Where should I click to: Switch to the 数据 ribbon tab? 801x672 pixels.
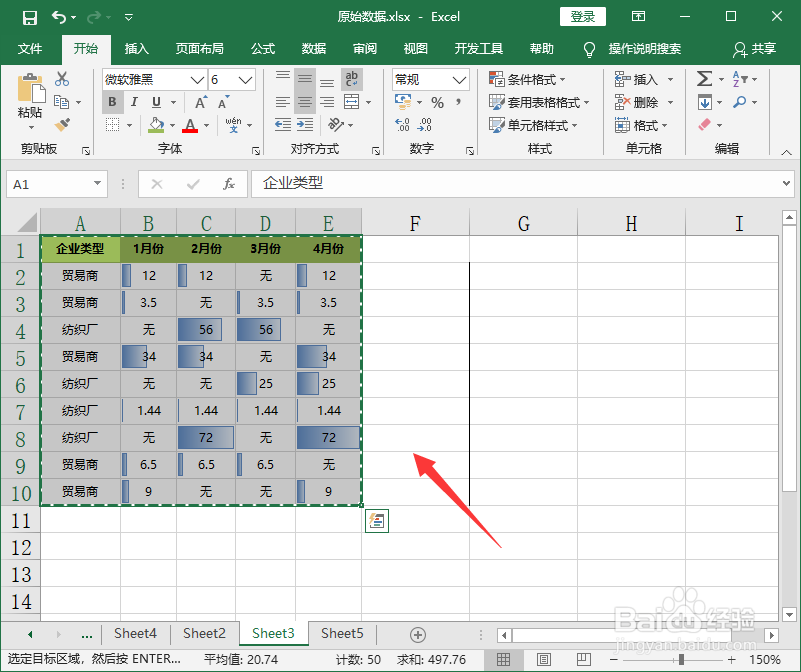(x=314, y=49)
